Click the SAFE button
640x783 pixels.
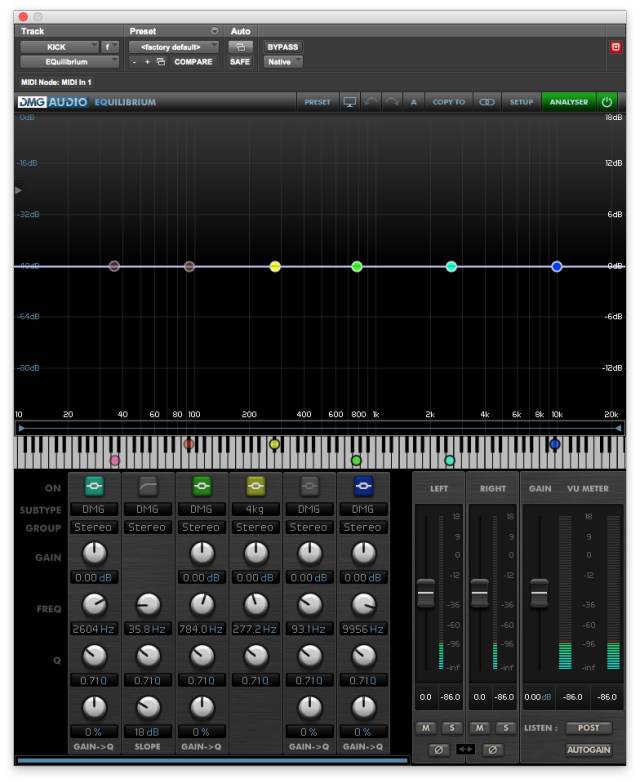(240, 62)
